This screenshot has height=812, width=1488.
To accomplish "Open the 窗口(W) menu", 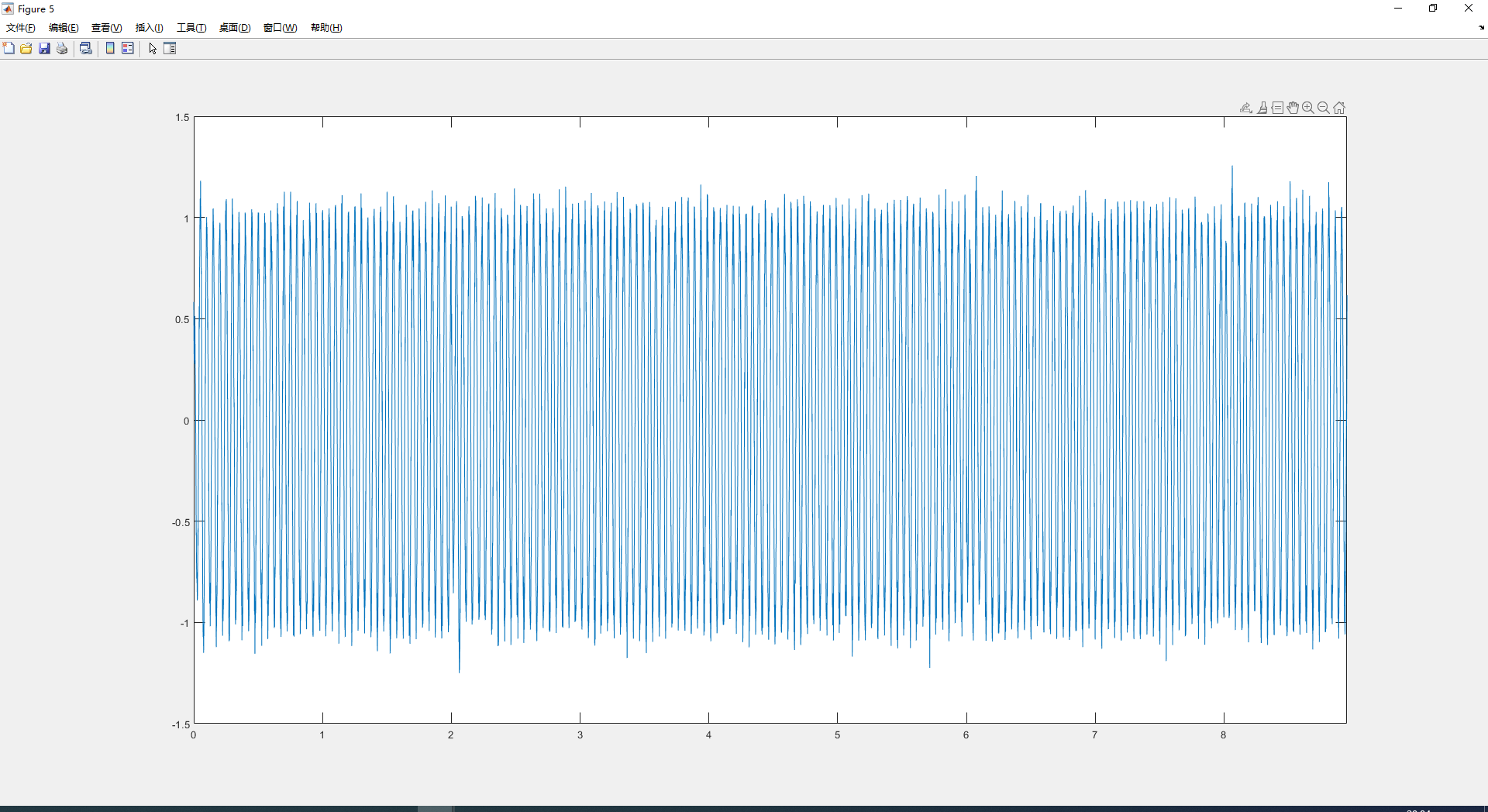I will pos(281,28).
